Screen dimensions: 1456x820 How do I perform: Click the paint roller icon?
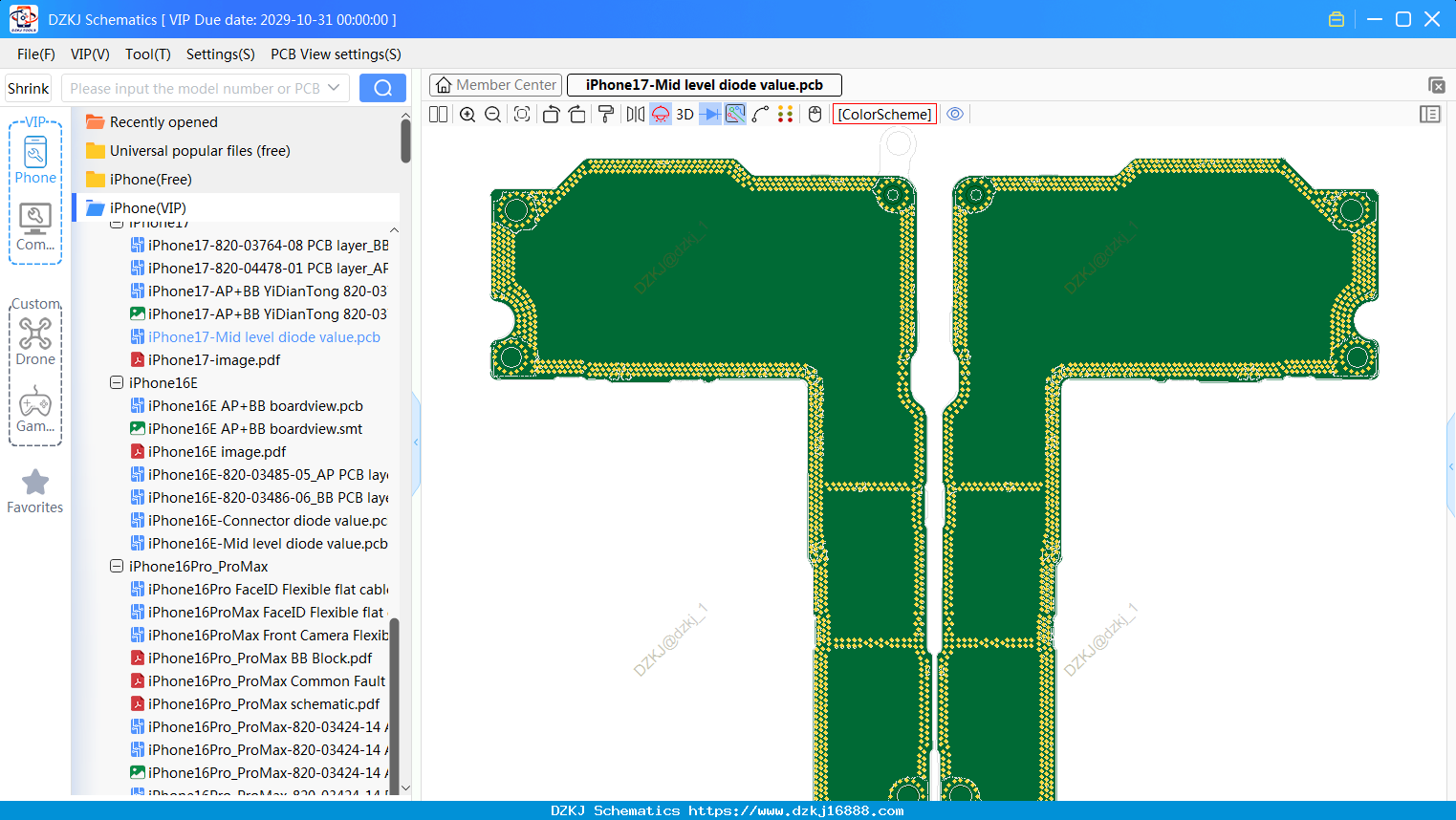(606, 115)
